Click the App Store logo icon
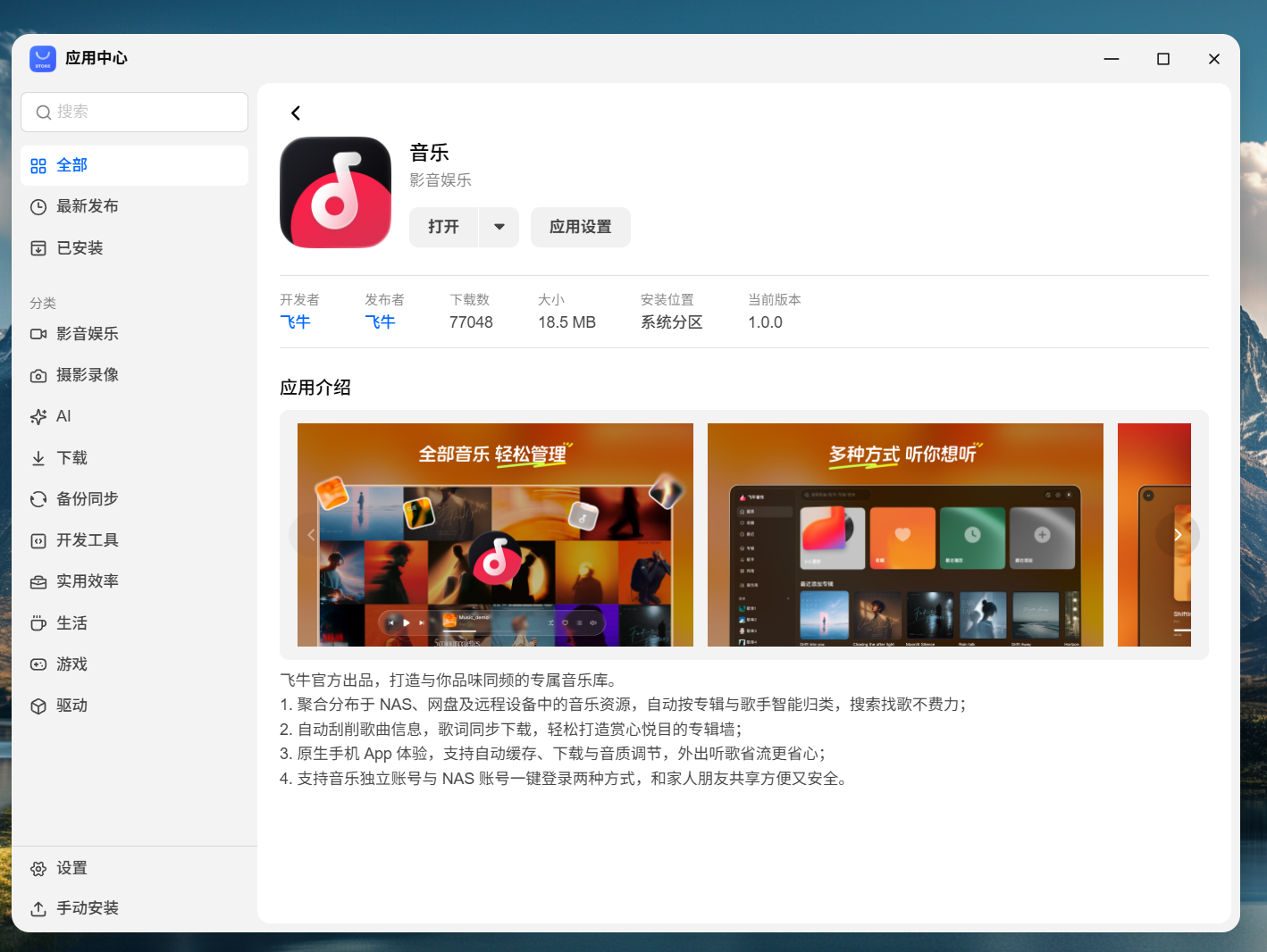 tap(43, 59)
